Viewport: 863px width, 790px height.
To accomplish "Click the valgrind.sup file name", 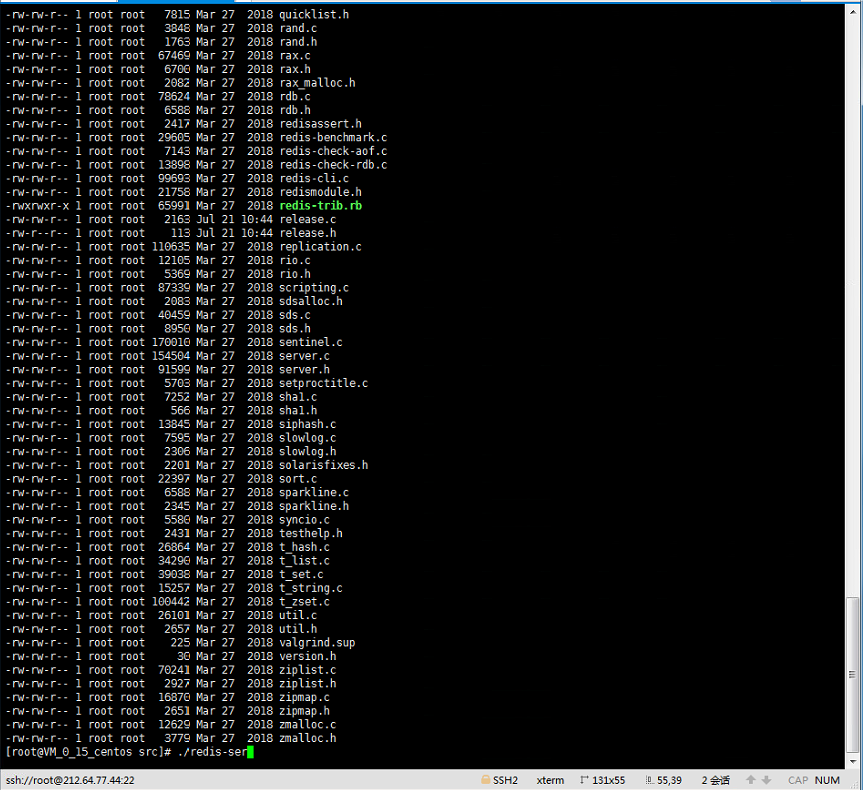I will coord(317,642).
